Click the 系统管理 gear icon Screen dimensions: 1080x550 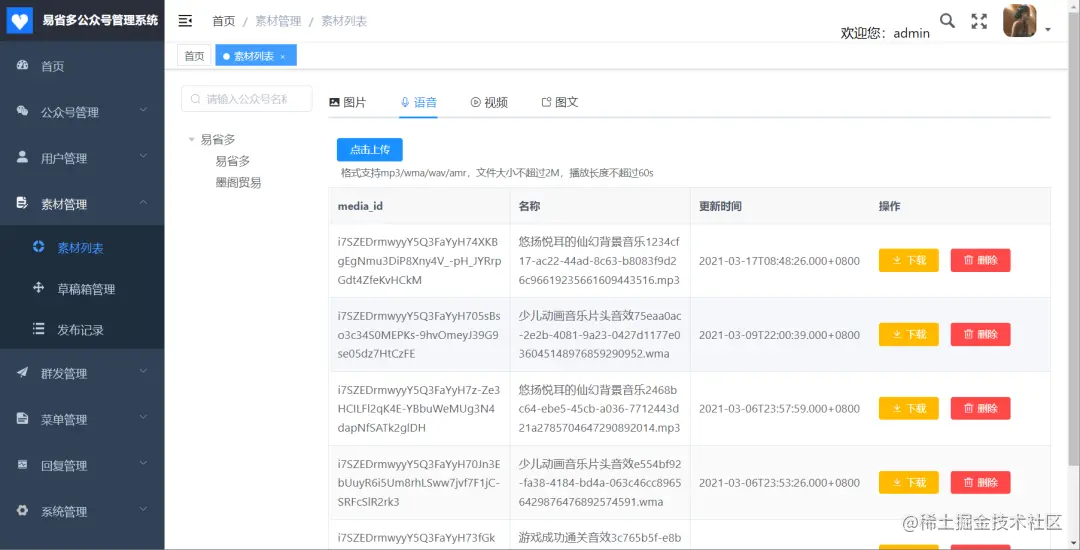[22, 511]
